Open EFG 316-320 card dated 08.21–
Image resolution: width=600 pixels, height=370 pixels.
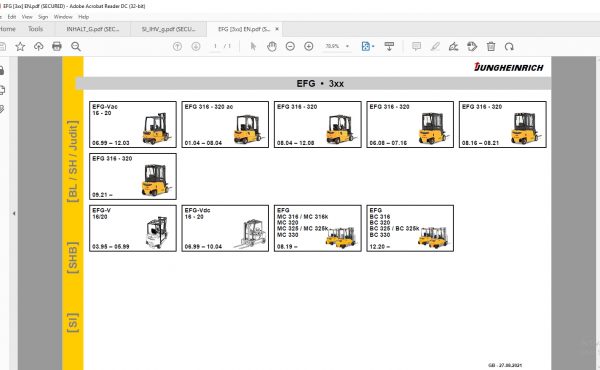[133, 176]
